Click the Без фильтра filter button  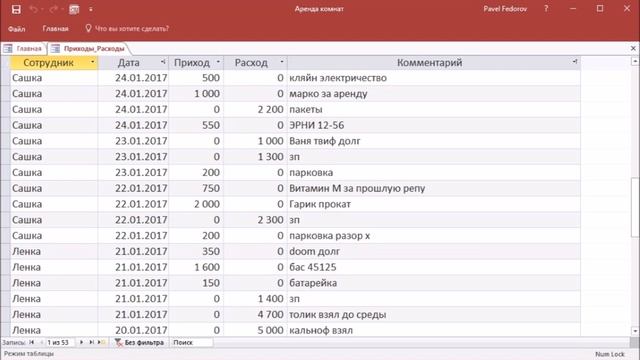coord(139,342)
